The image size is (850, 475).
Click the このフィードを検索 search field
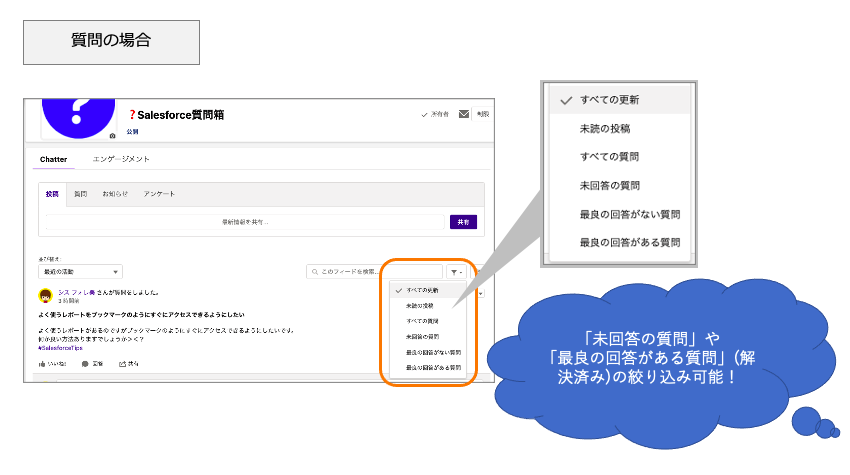(x=375, y=272)
